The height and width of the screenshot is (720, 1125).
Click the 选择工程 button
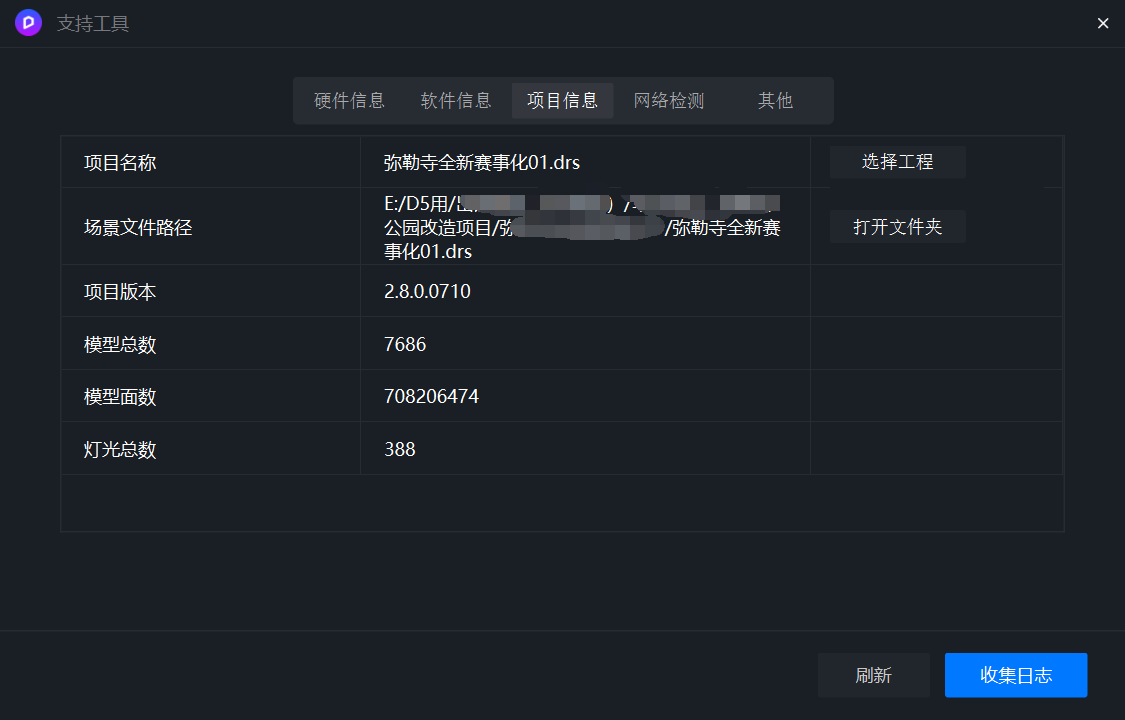coord(898,162)
